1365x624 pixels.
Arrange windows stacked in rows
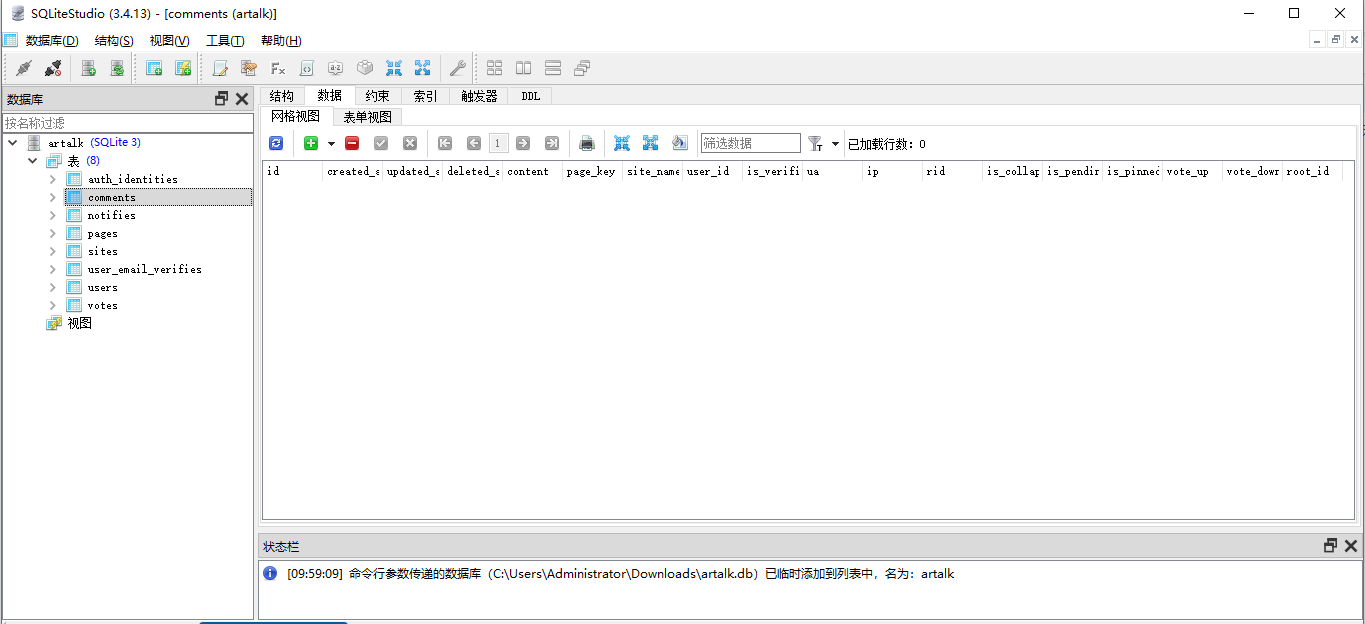553,68
